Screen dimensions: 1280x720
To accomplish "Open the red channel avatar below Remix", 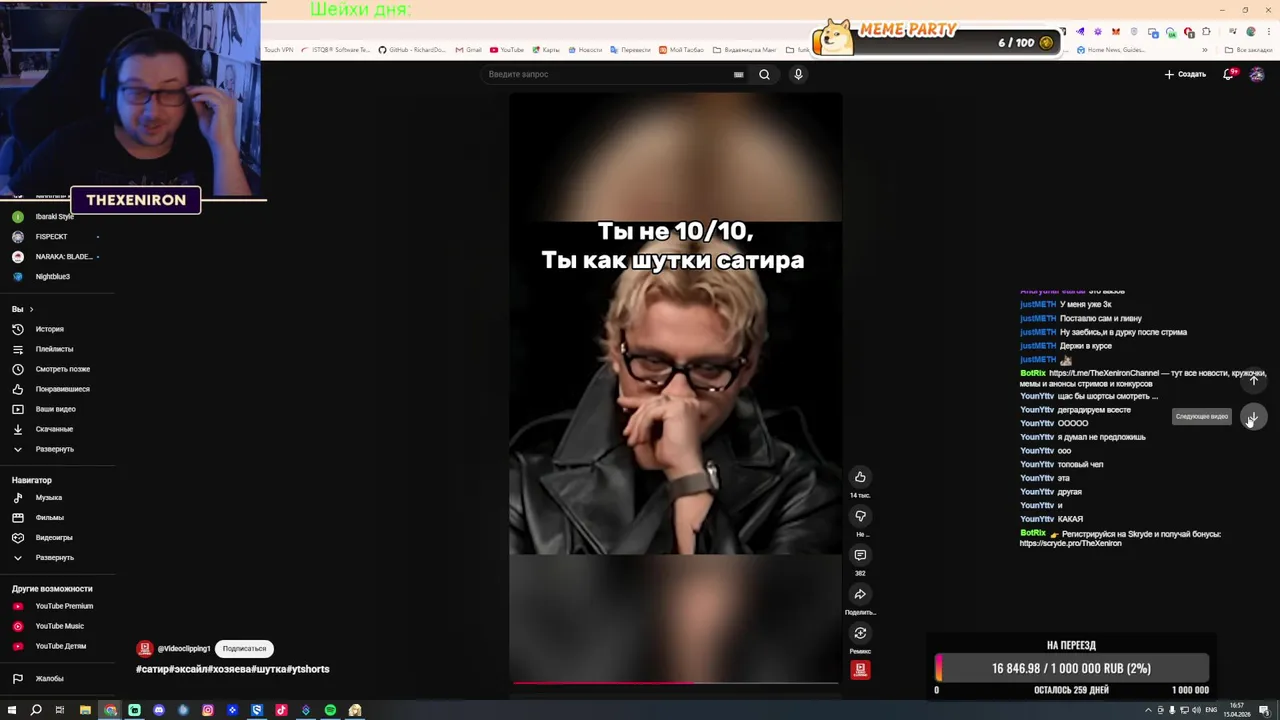I will point(860,670).
